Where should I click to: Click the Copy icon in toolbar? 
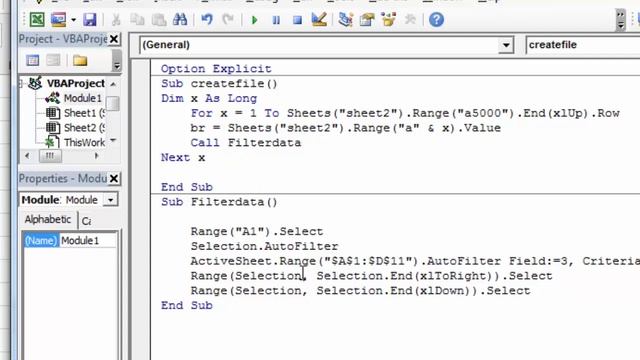pos(137,20)
